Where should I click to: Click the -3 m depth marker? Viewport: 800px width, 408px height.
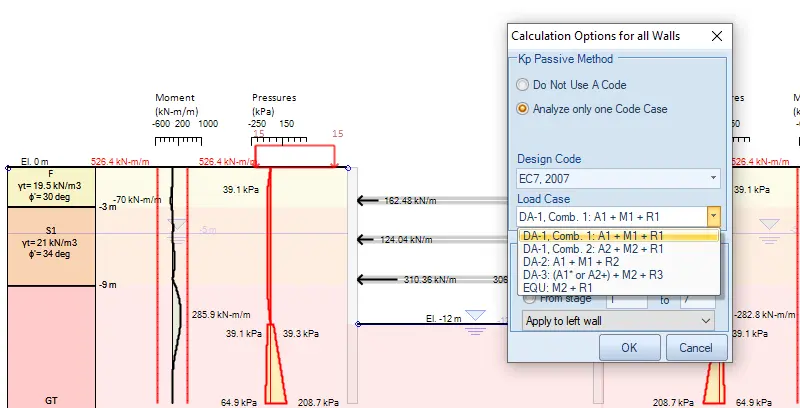pyautogui.click(x=107, y=207)
